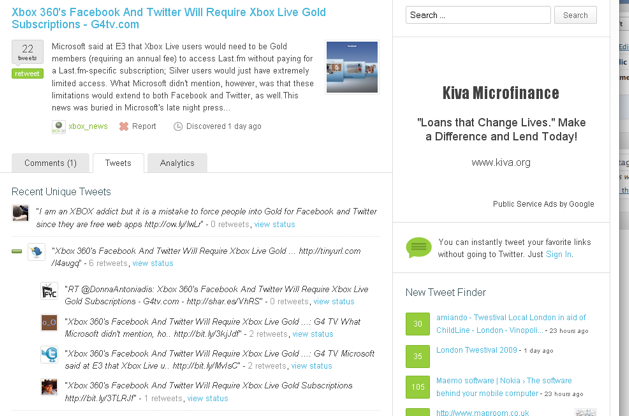Open the Maemo software Nokia link
The height and width of the screenshot is (416, 629).
[x=504, y=387]
